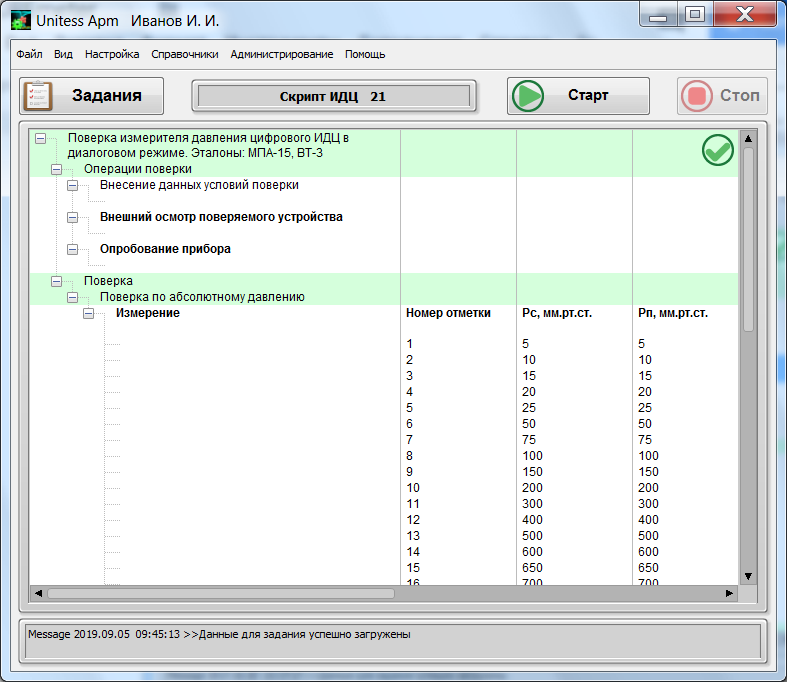The image size is (787, 682).
Task: Click the vertical scrollbar down arrow
Action: pyautogui.click(x=747, y=576)
